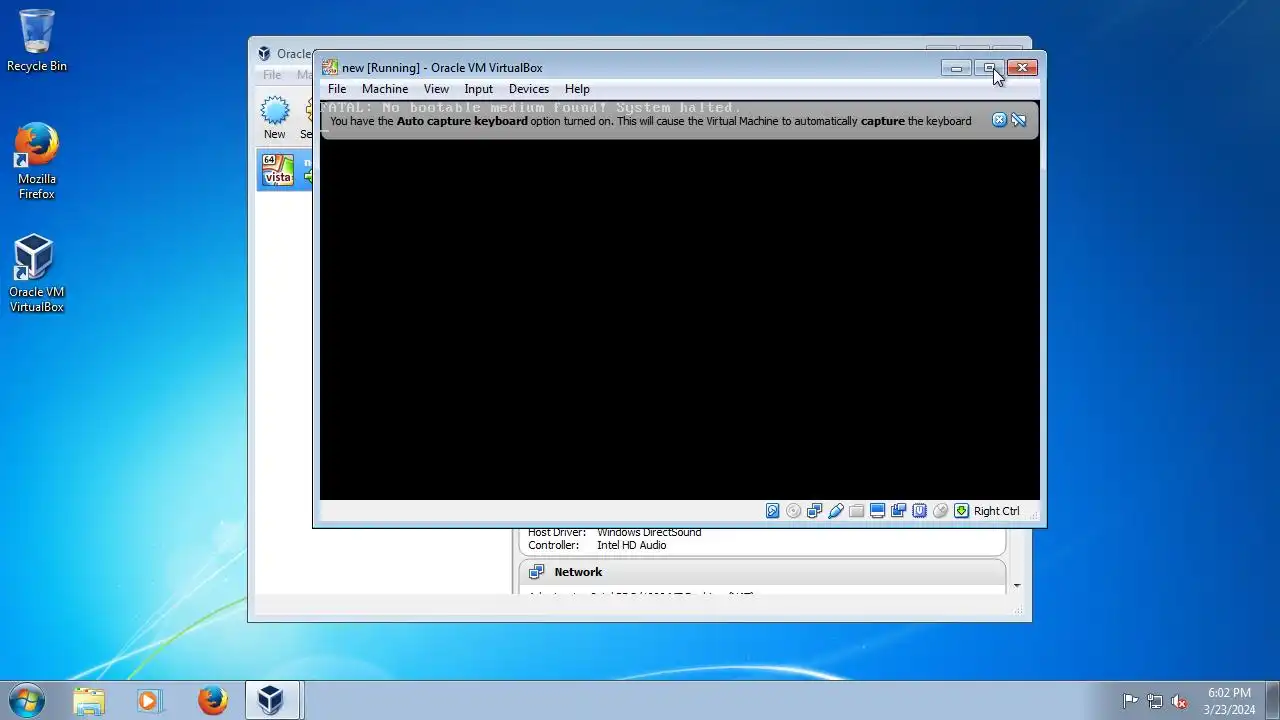Image resolution: width=1280 pixels, height=720 pixels.
Task: Select the Oracle VM VirtualBox desktop shortcut
Action: tap(37, 274)
